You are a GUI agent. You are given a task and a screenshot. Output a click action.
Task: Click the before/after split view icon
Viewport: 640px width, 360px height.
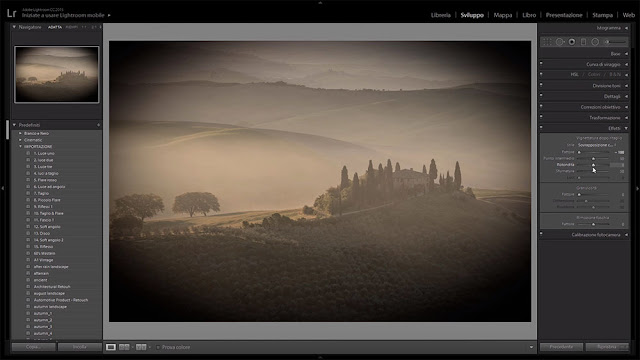click(x=141, y=347)
